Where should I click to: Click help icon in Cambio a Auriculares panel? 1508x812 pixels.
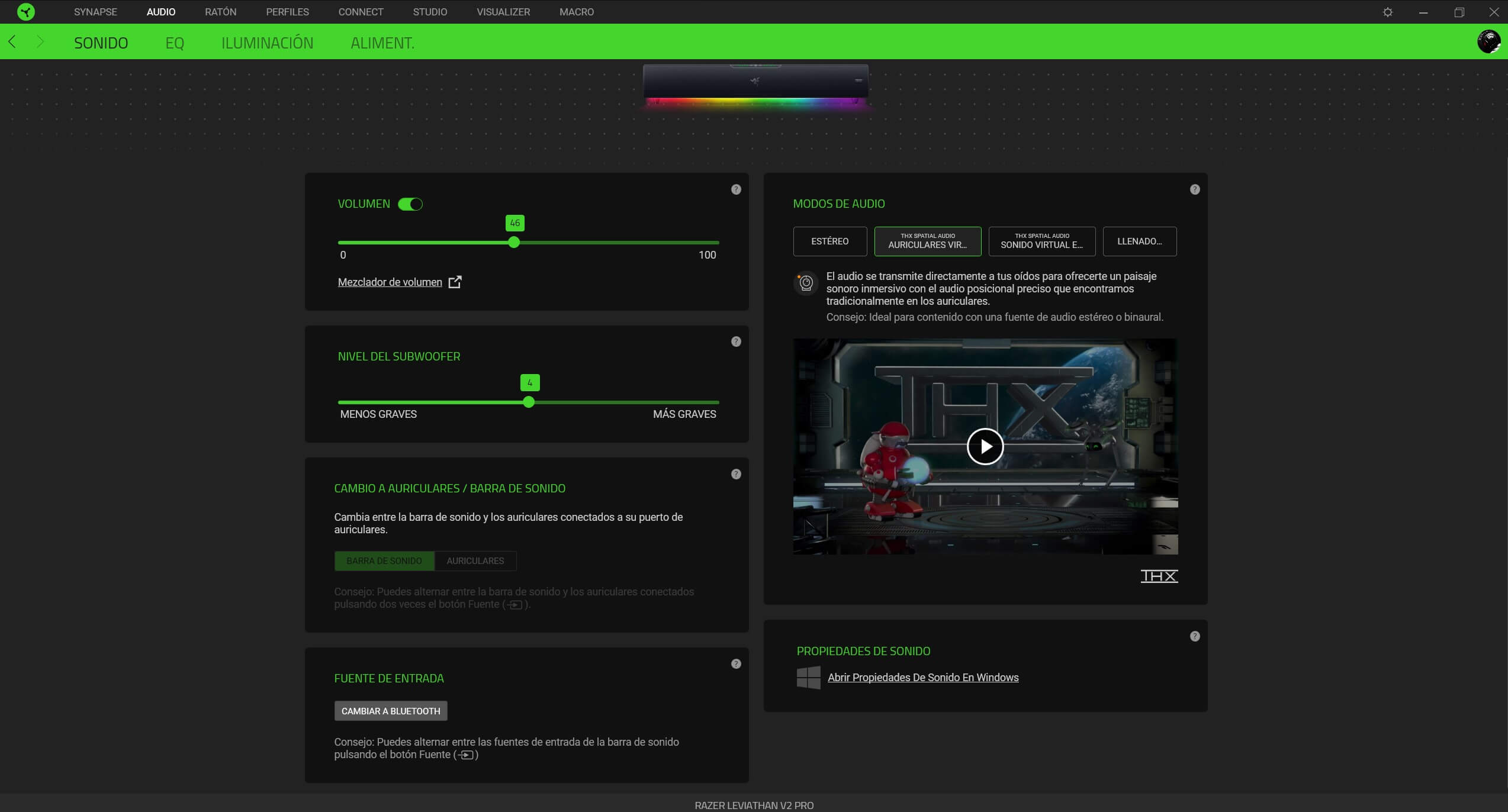736,474
